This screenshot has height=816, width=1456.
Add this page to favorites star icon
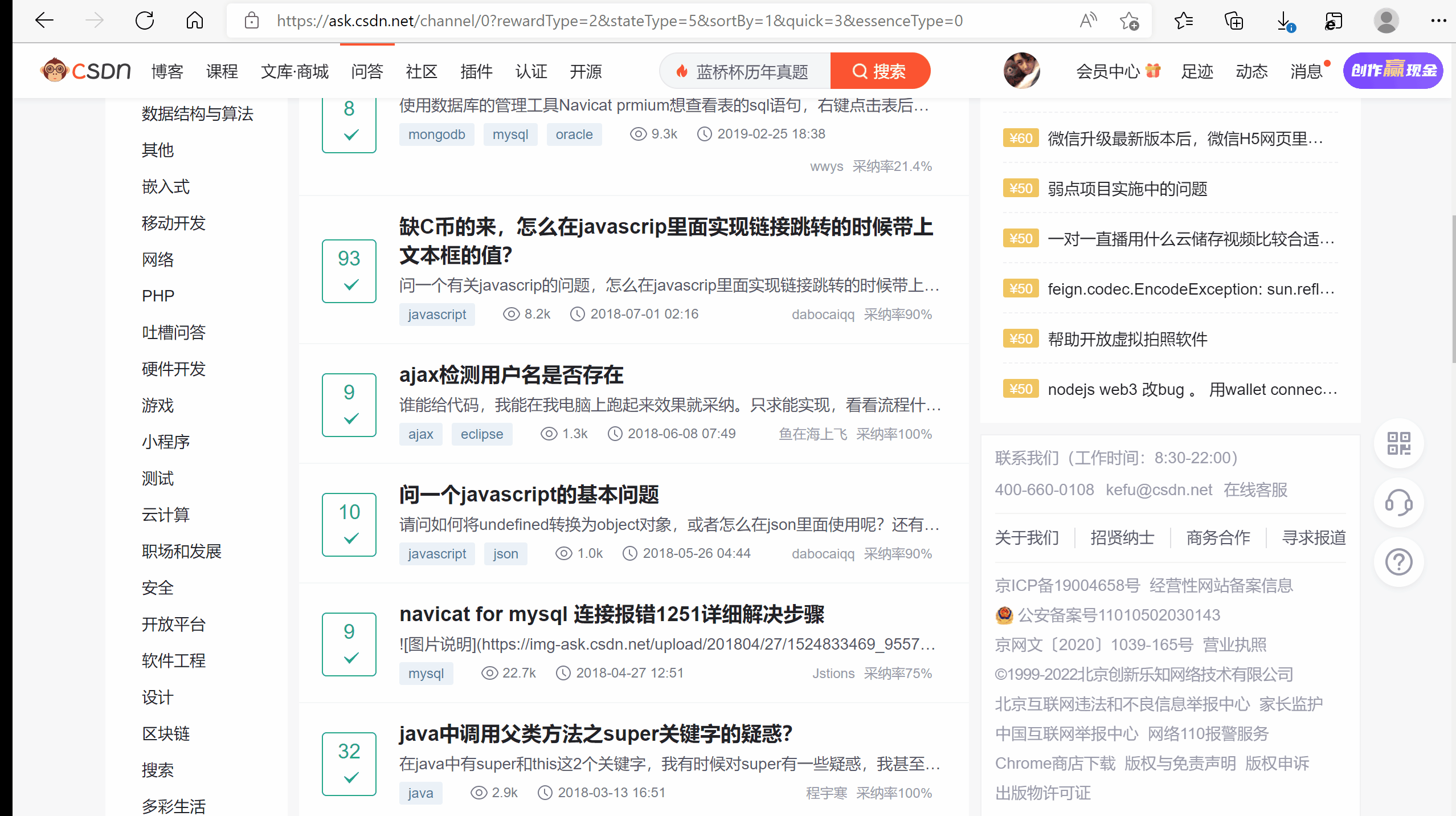pos(1129,21)
